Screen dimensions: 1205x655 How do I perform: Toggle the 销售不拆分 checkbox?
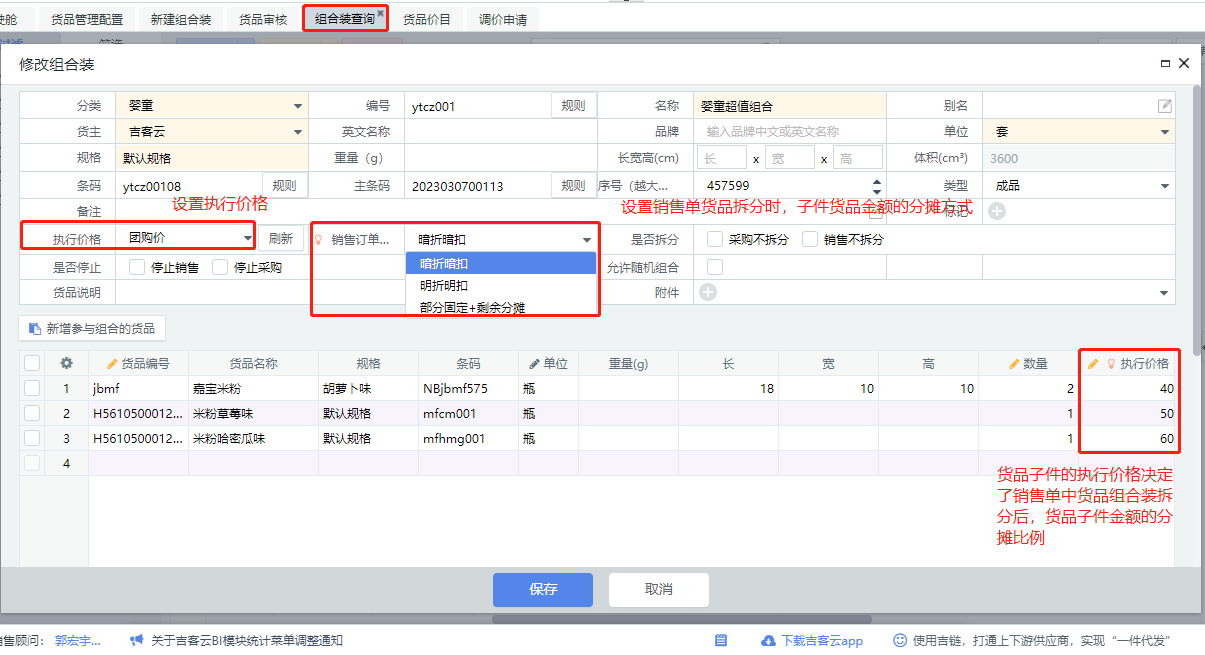tap(810, 239)
